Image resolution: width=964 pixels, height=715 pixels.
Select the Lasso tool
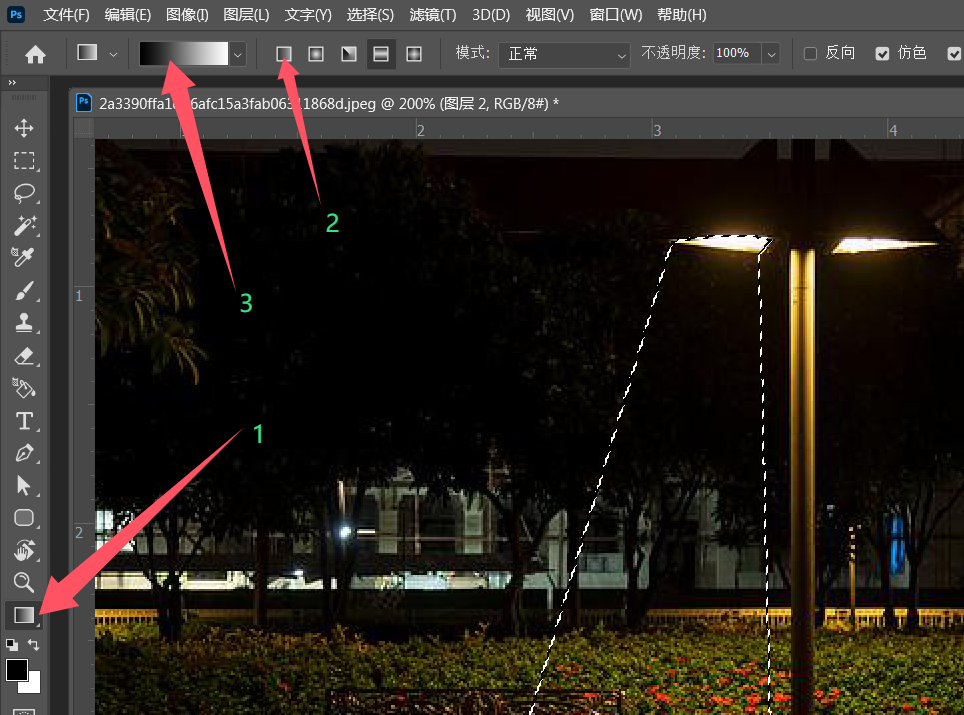click(24, 193)
